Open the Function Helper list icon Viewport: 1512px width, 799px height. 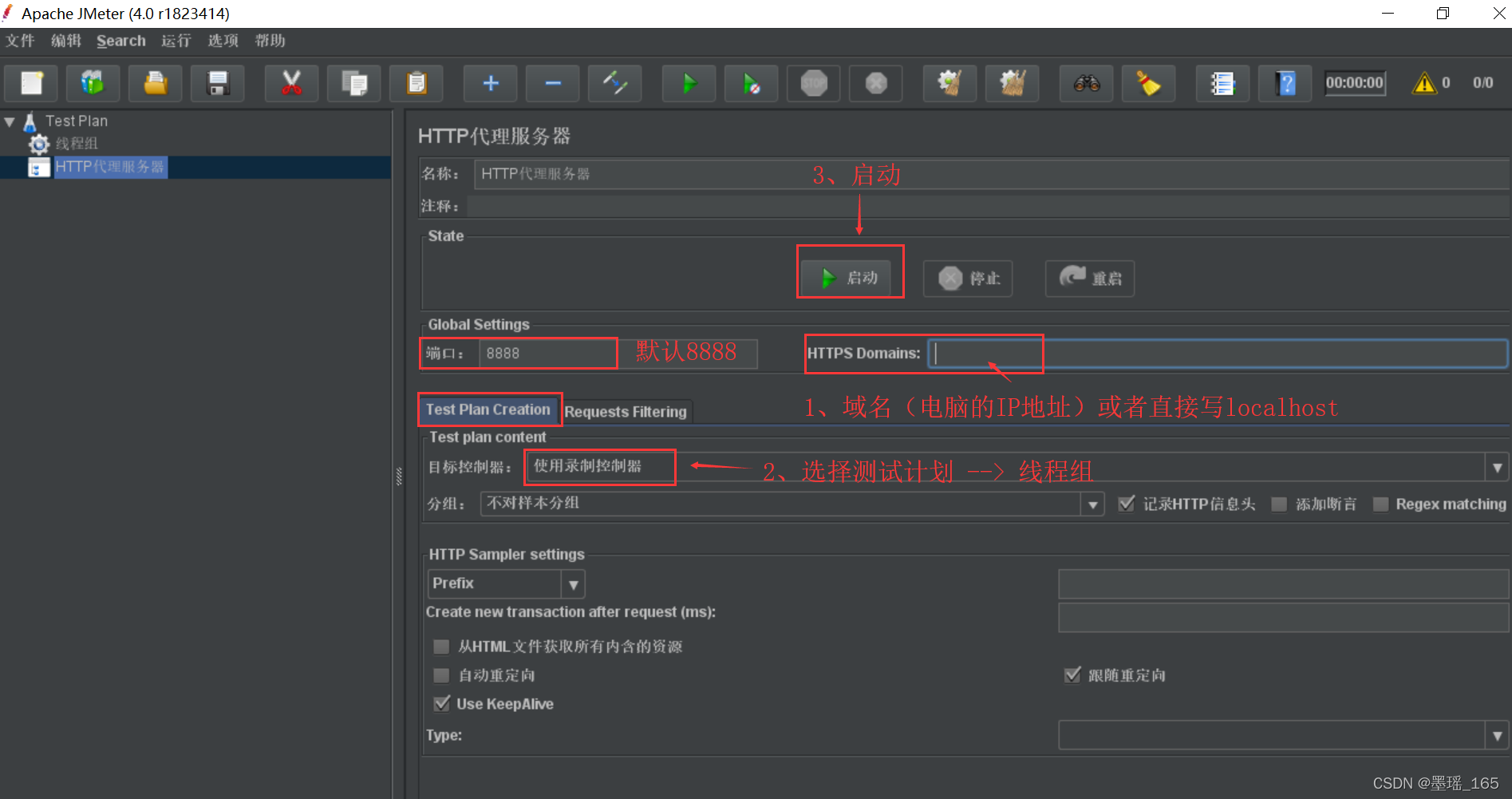pyautogui.click(x=1222, y=83)
